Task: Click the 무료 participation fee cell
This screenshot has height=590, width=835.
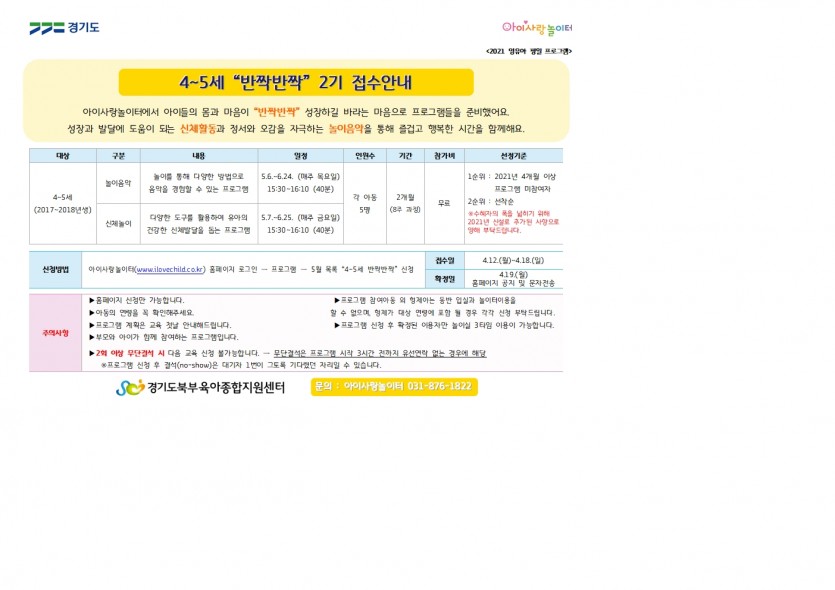Action: tap(444, 203)
